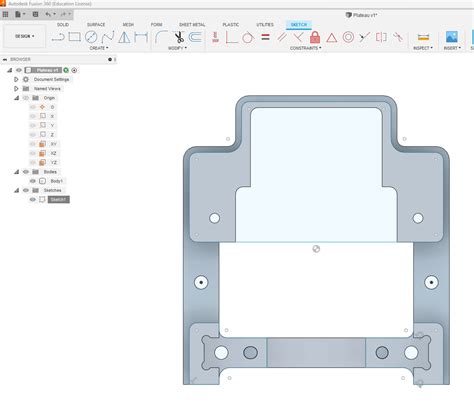Image resolution: width=474 pixels, height=404 pixels.
Task: Toggle visibility of Plateau v1 component
Action: coord(19,70)
